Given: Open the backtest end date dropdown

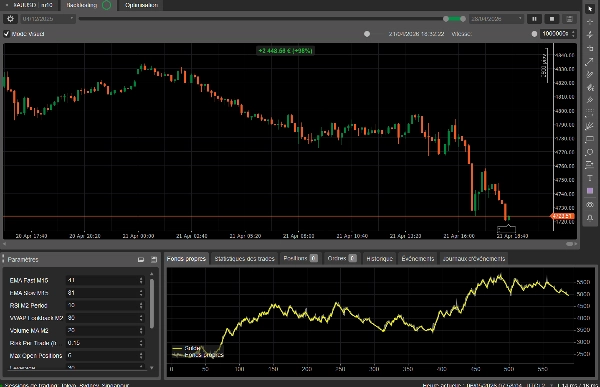Looking at the screenshot, I should [497, 19].
